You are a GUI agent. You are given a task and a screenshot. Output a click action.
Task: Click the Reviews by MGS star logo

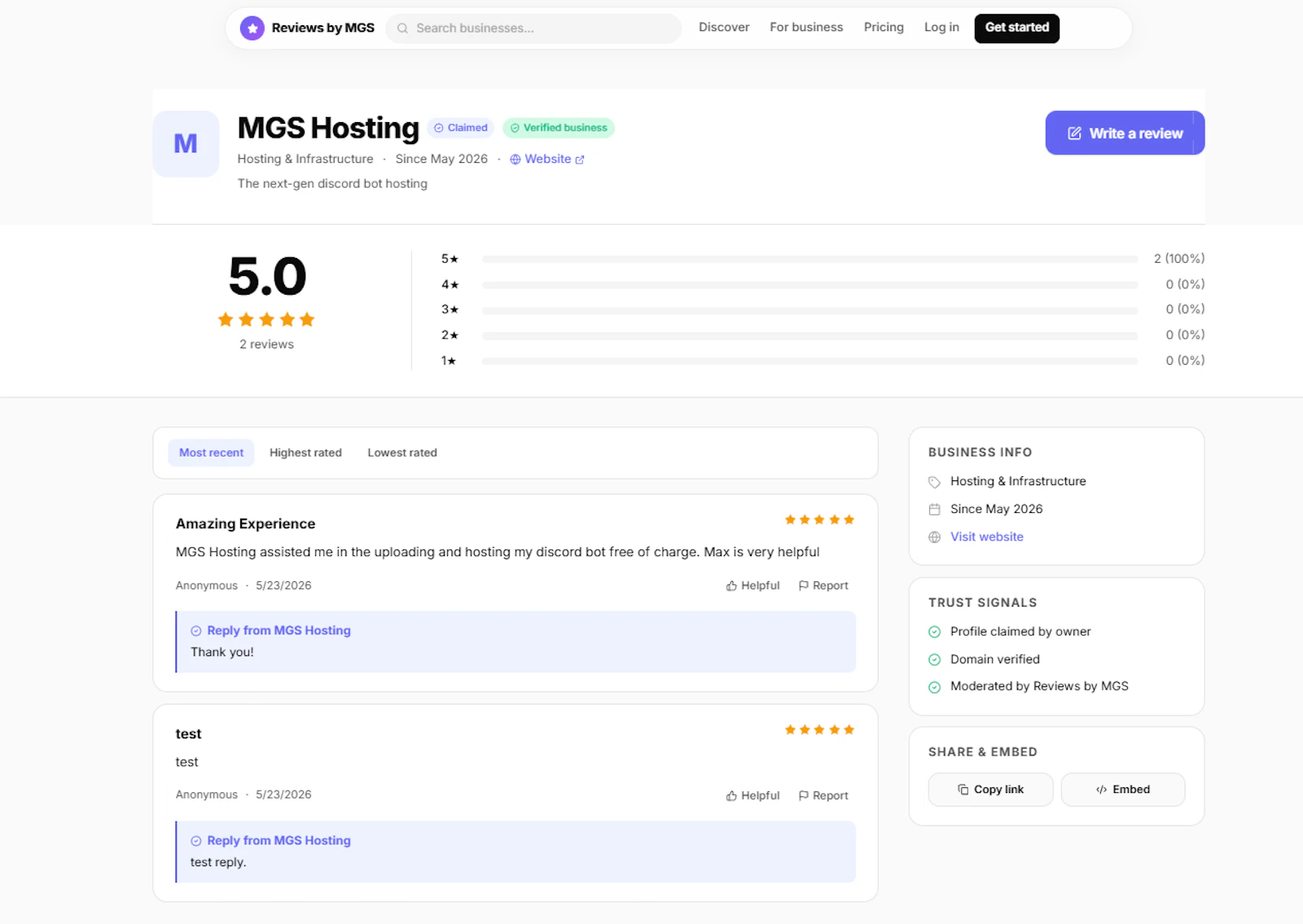point(252,28)
